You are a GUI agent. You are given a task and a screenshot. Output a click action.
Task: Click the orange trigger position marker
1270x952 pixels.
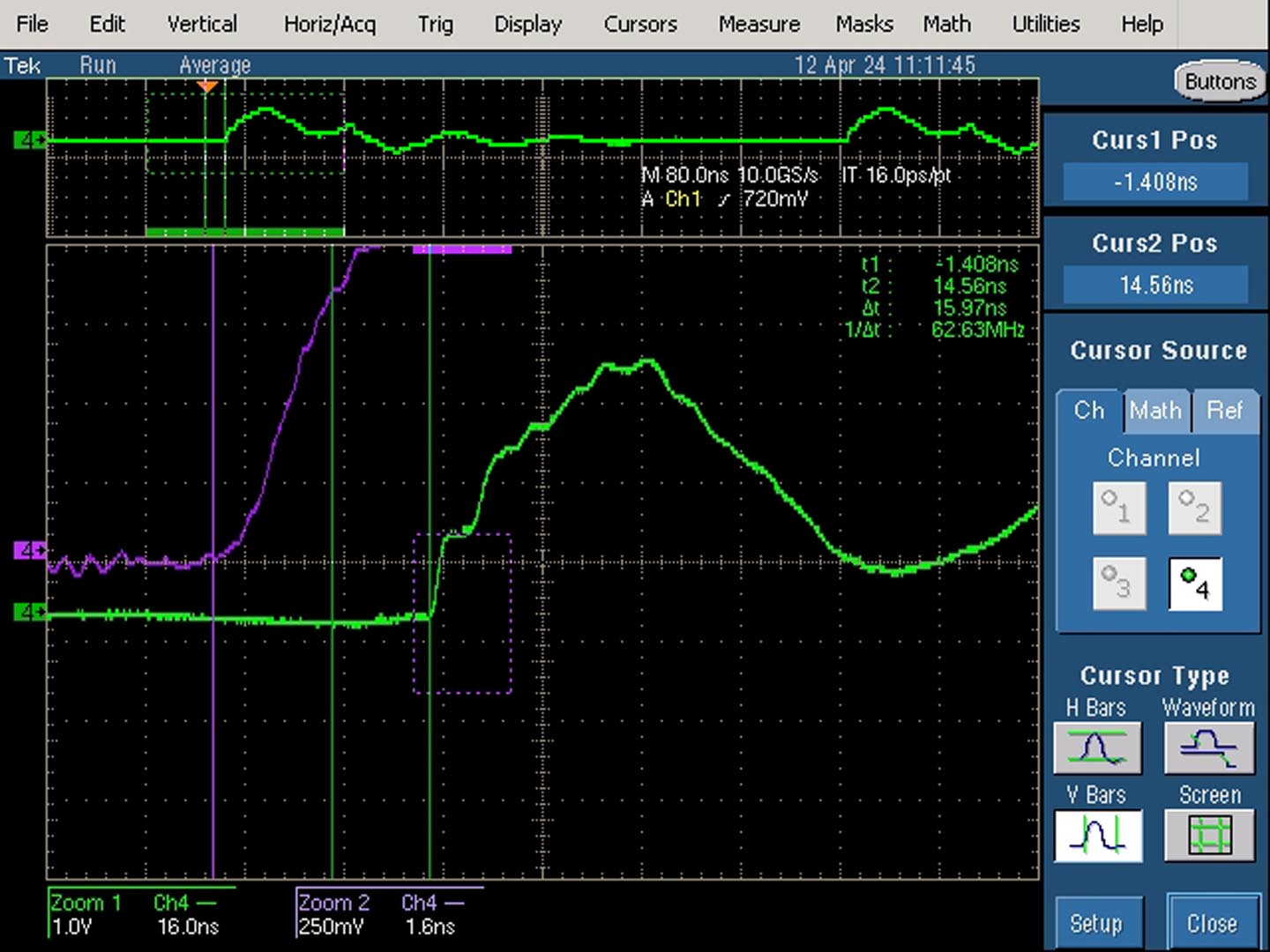[207, 86]
